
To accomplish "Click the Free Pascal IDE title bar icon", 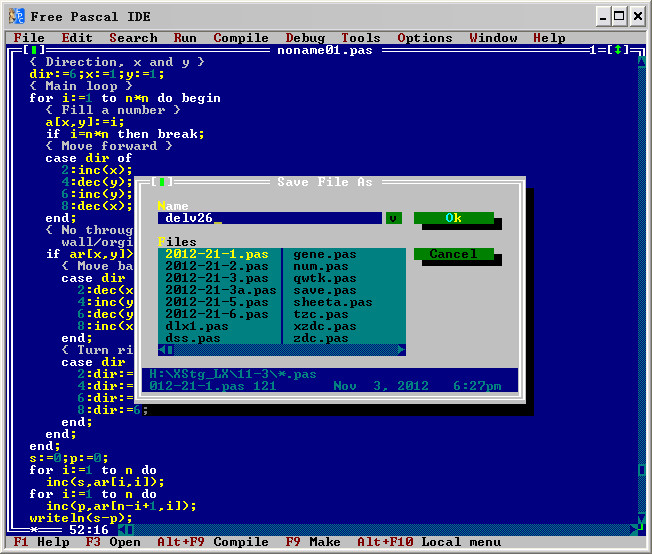I will point(17,17).
